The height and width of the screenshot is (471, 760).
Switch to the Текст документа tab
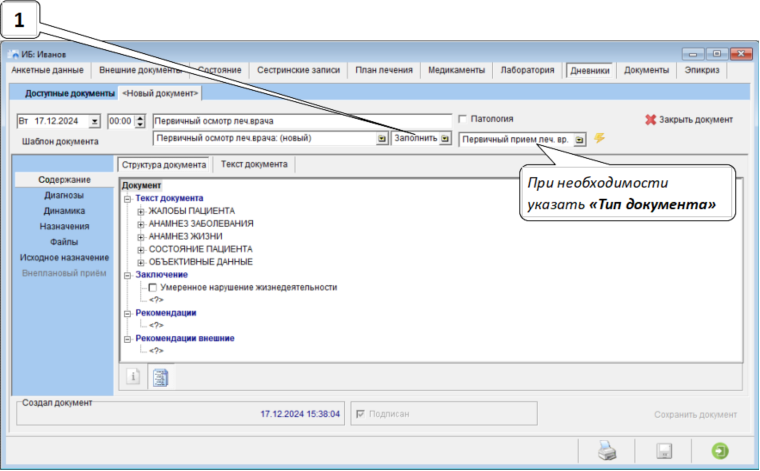[x=254, y=164]
